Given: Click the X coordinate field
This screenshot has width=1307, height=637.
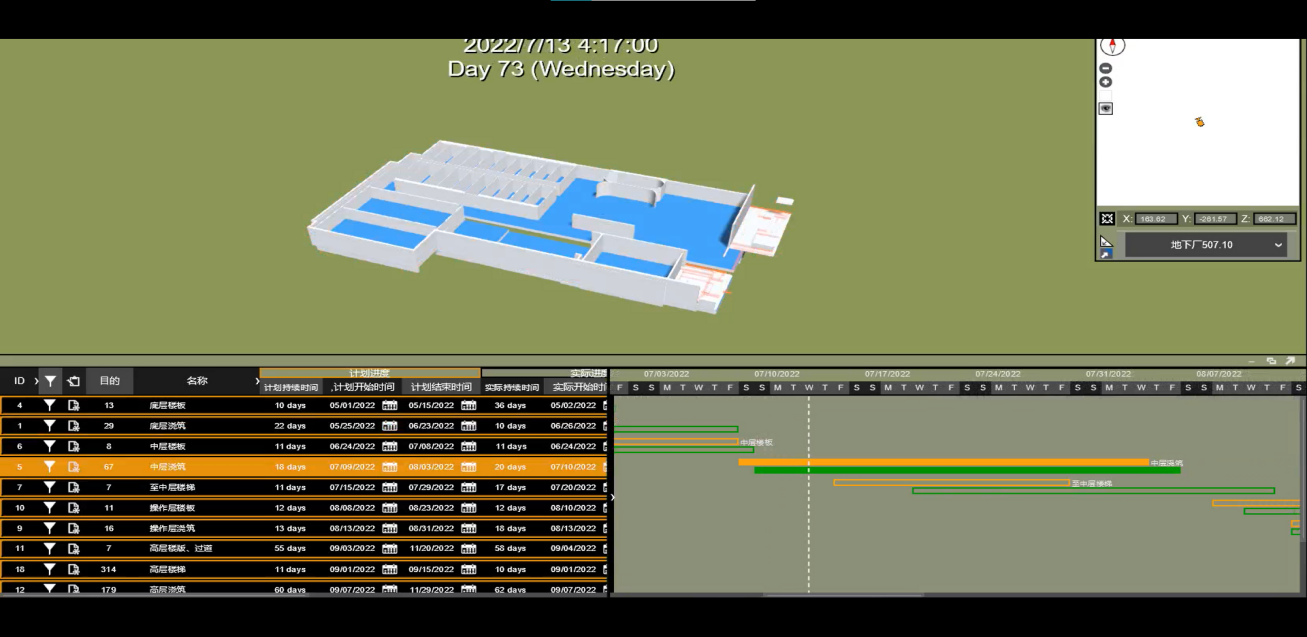Looking at the screenshot, I should tap(1156, 219).
